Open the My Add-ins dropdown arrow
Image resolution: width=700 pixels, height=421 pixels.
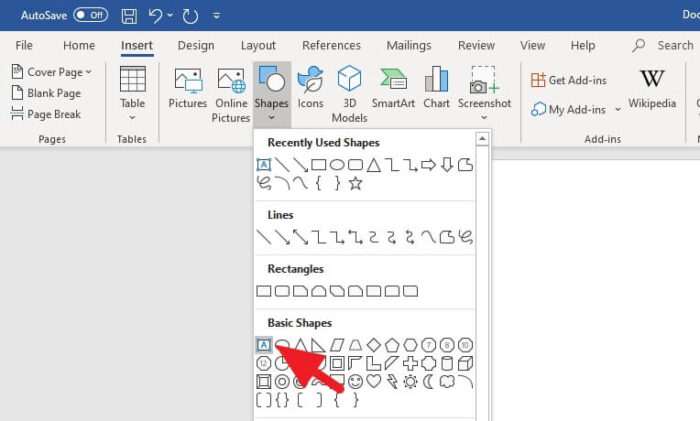618,109
